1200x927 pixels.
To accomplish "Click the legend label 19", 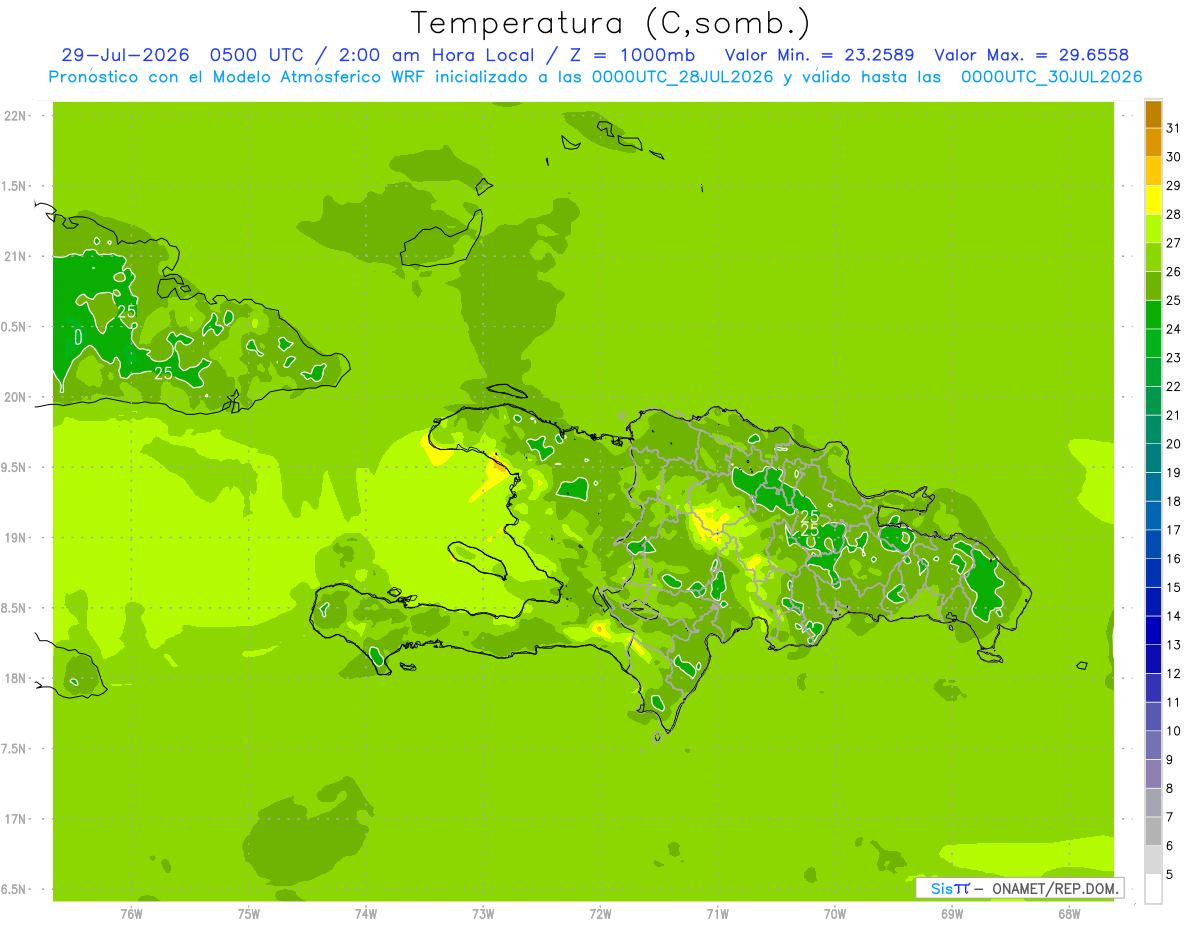I will pos(1173,472).
